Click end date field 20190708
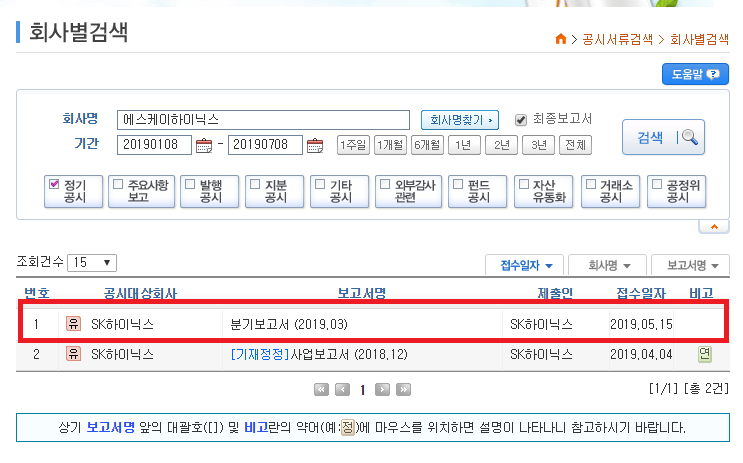743x463 pixels. [265, 145]
